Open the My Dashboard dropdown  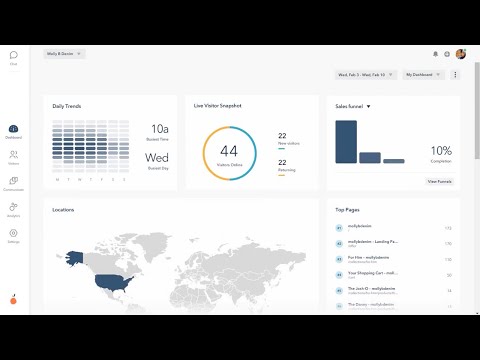pyautogui.click(x=423, y=75)
